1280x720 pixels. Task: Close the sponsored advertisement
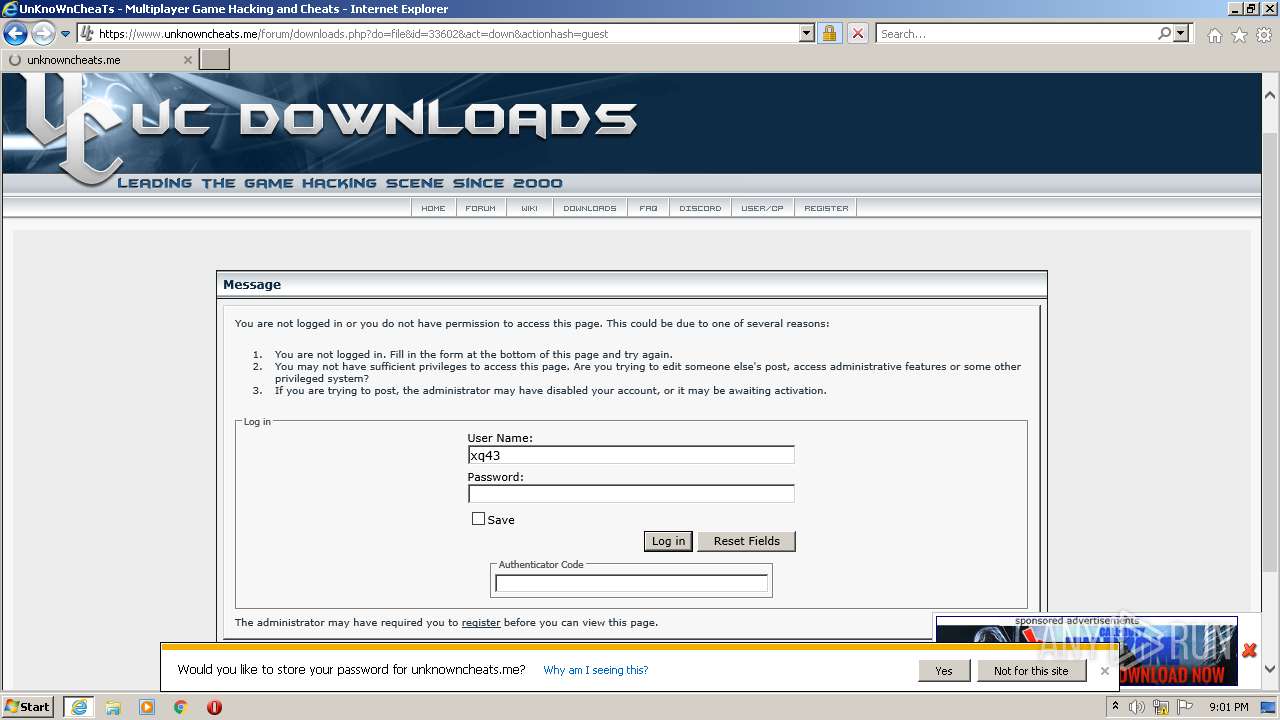1249,650
